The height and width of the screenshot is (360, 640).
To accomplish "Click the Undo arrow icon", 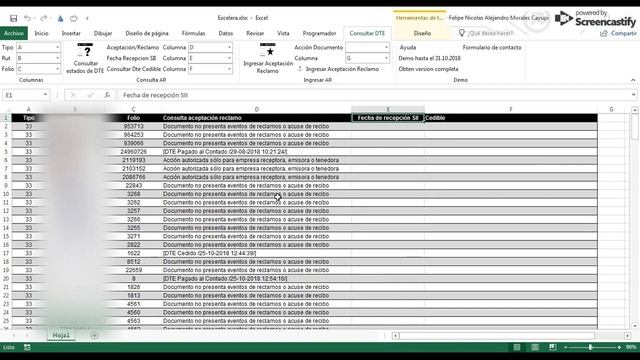I will tap(27, 18).
